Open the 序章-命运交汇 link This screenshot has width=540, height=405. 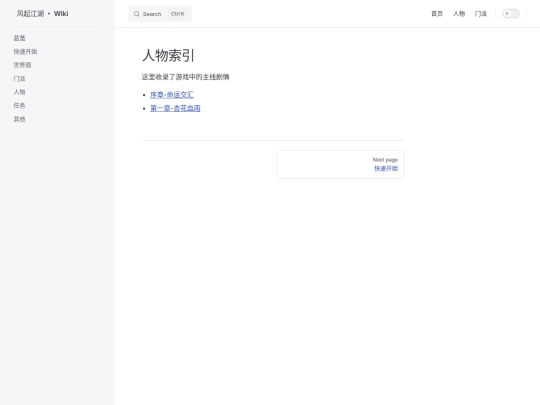point(172,95)
